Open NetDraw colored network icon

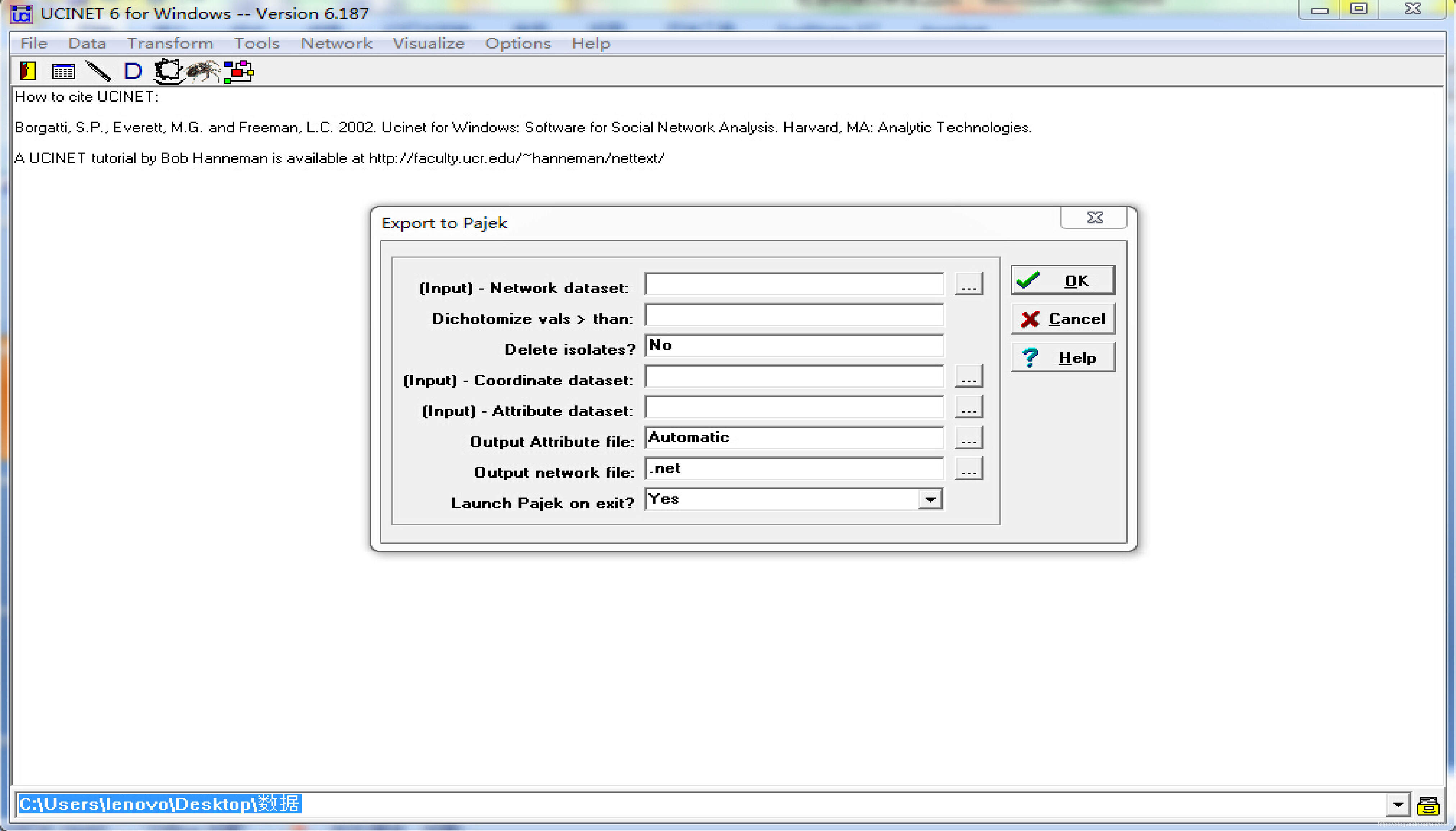point(238,71)
